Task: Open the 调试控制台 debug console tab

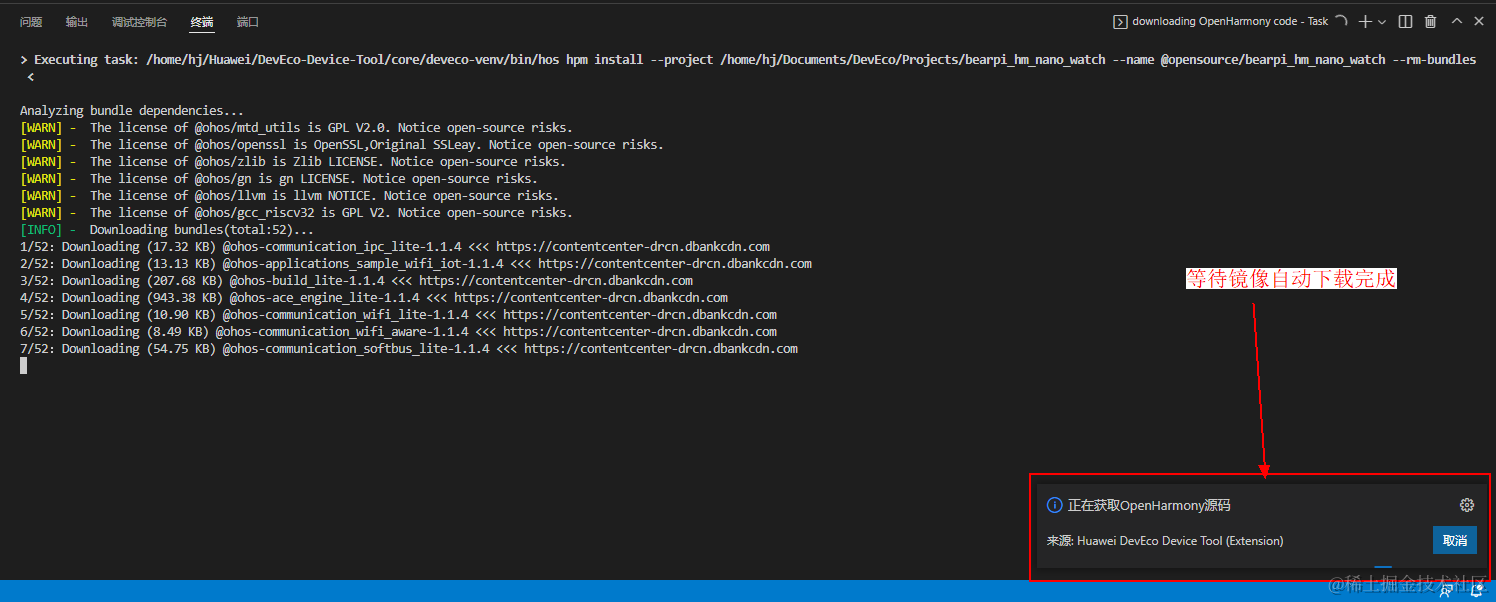Action: click(x=139, y=22)
